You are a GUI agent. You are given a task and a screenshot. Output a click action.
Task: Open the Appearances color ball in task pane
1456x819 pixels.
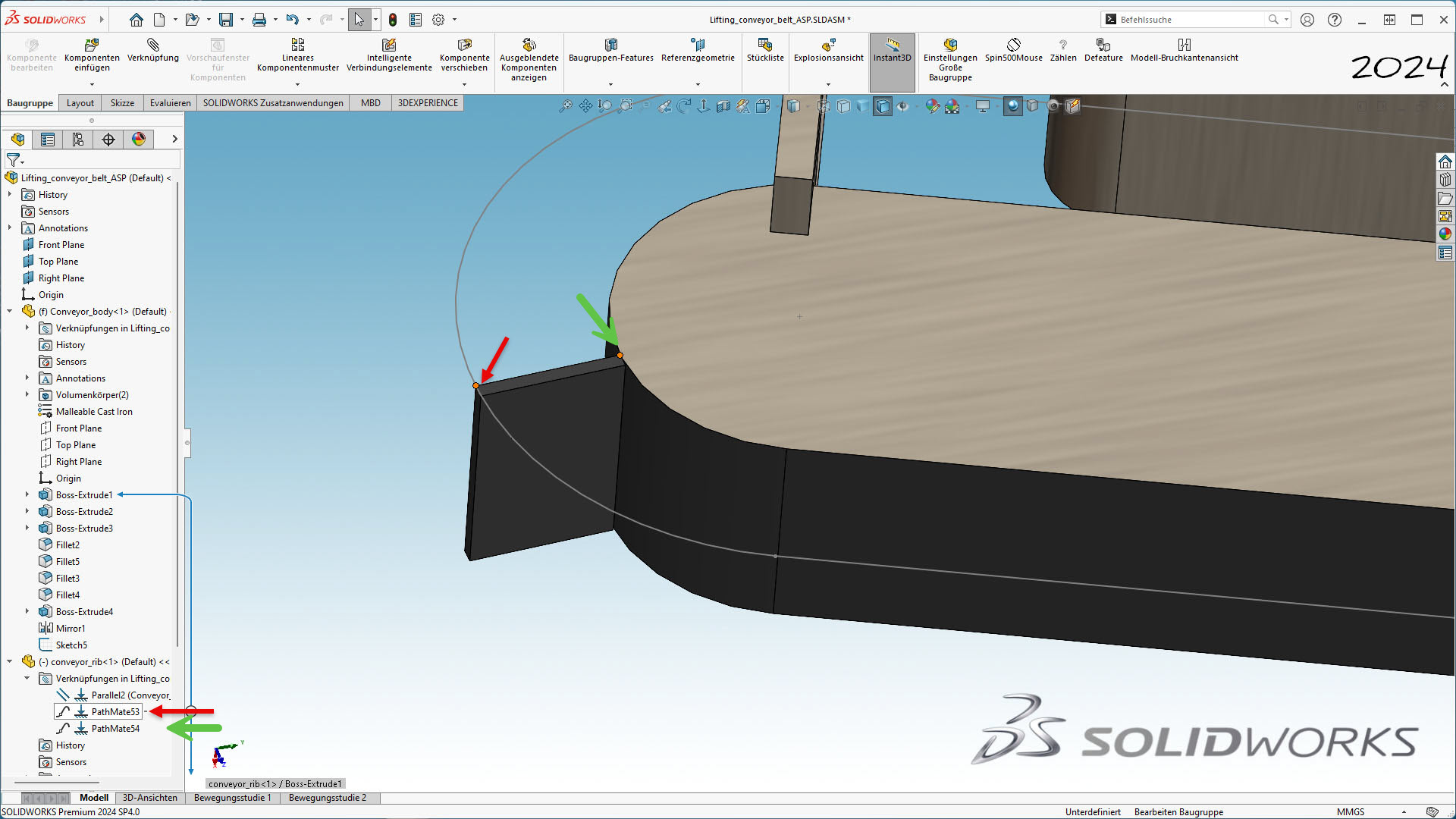pos(1445,234)
